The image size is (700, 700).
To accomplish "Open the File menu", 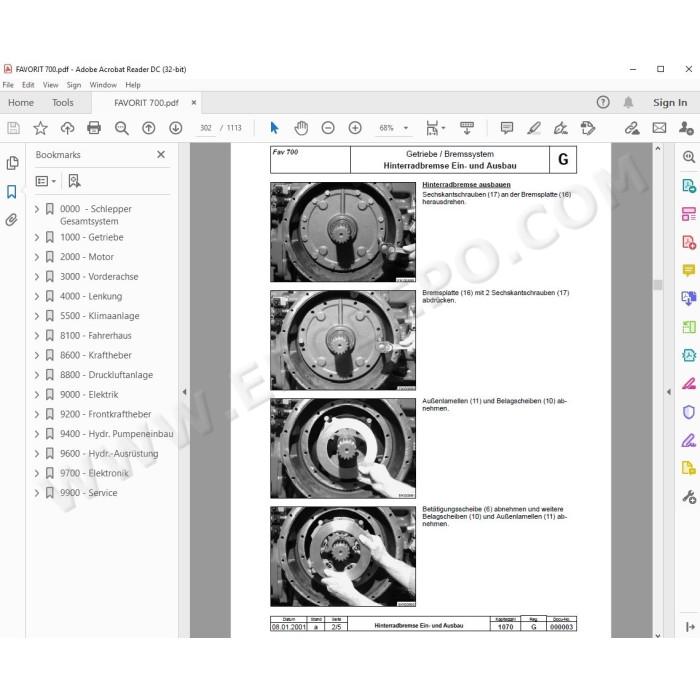I will point(8,85).
